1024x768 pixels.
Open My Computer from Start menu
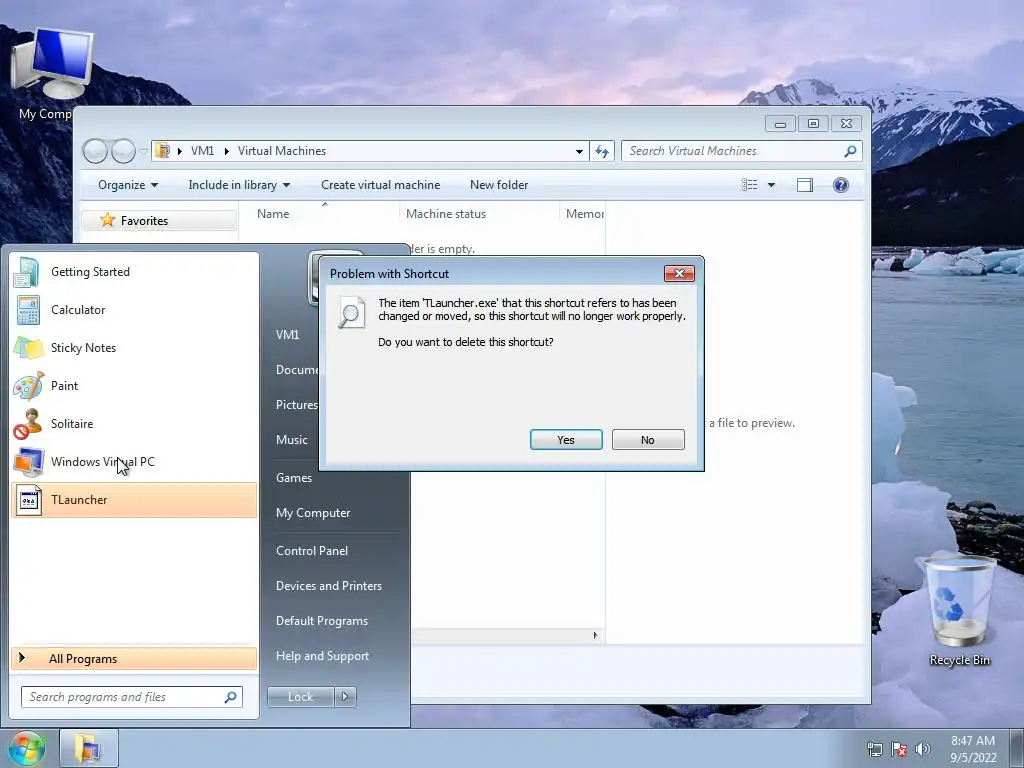click(x=313, y=513)
